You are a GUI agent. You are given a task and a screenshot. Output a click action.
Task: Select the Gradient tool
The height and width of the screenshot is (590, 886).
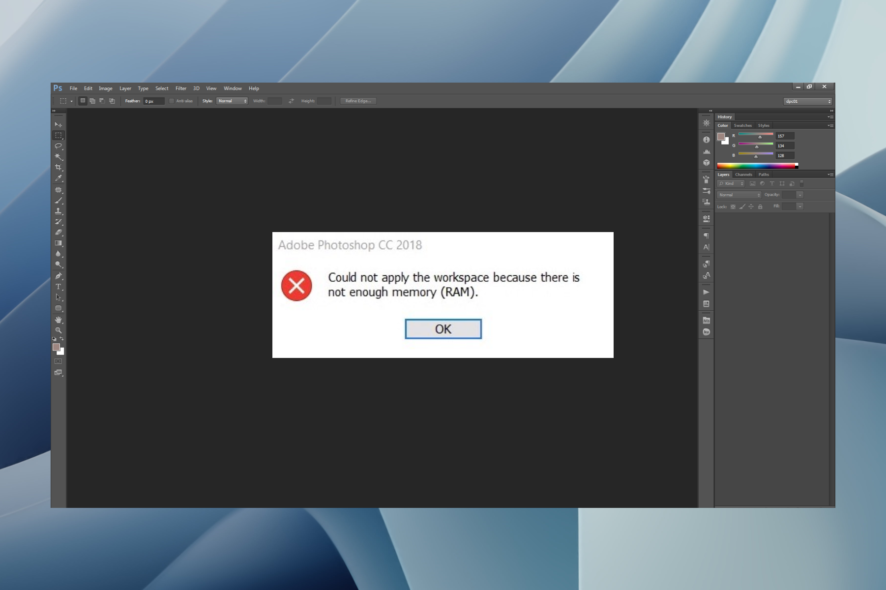click(x=58, y=243)
